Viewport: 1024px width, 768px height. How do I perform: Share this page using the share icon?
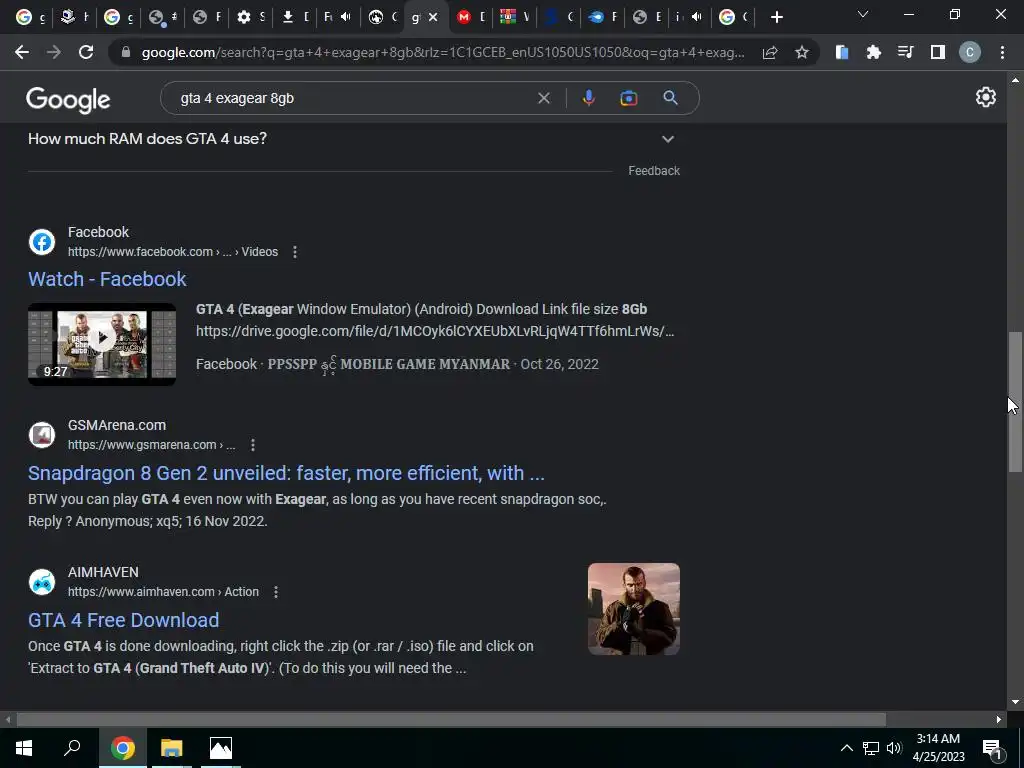point(770,52)
